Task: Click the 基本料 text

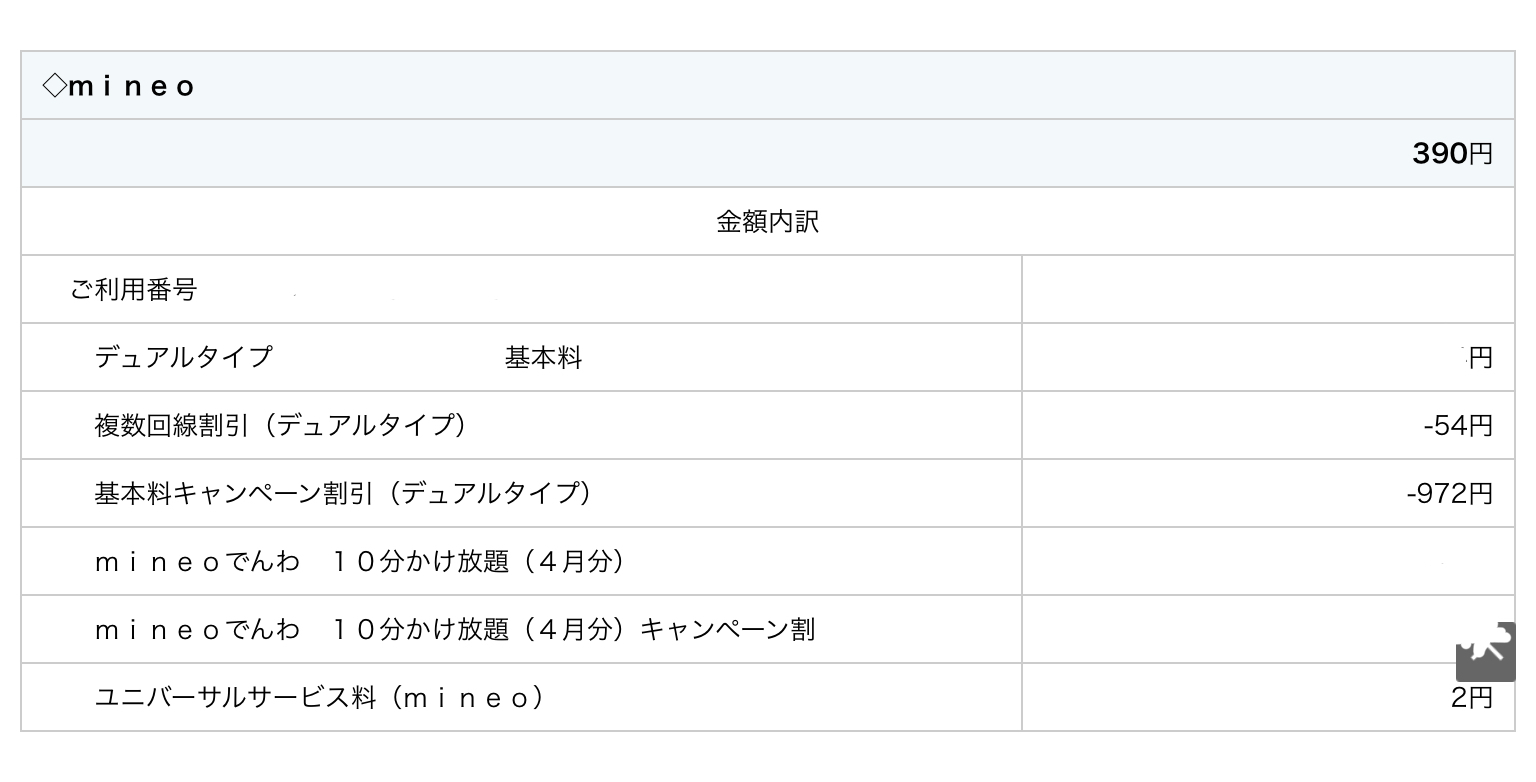Action: (x=543, y=358)
